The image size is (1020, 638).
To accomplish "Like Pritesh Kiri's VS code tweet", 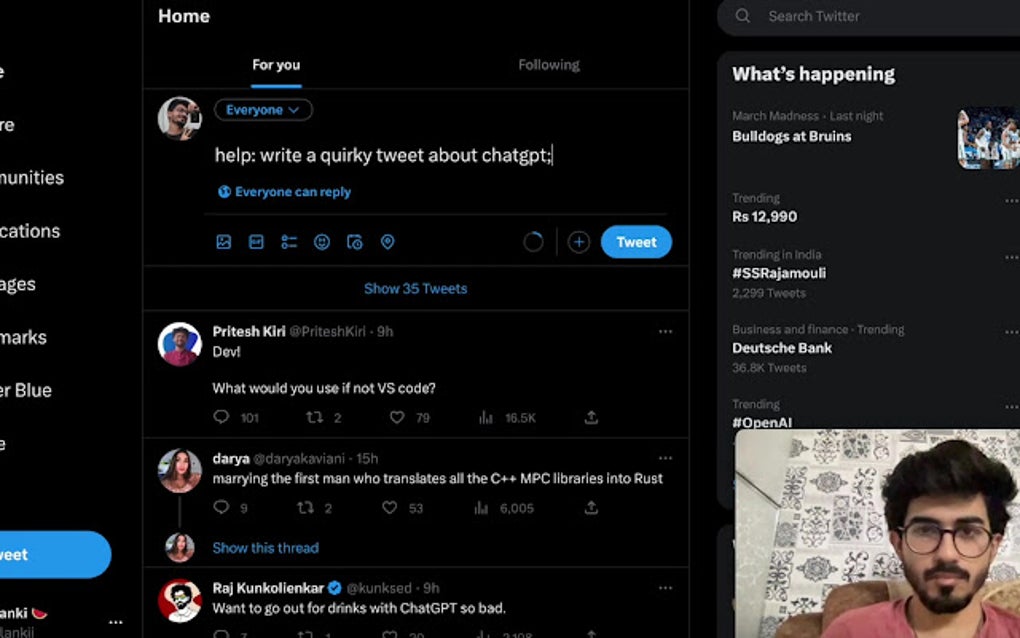I will pos(397,417).
